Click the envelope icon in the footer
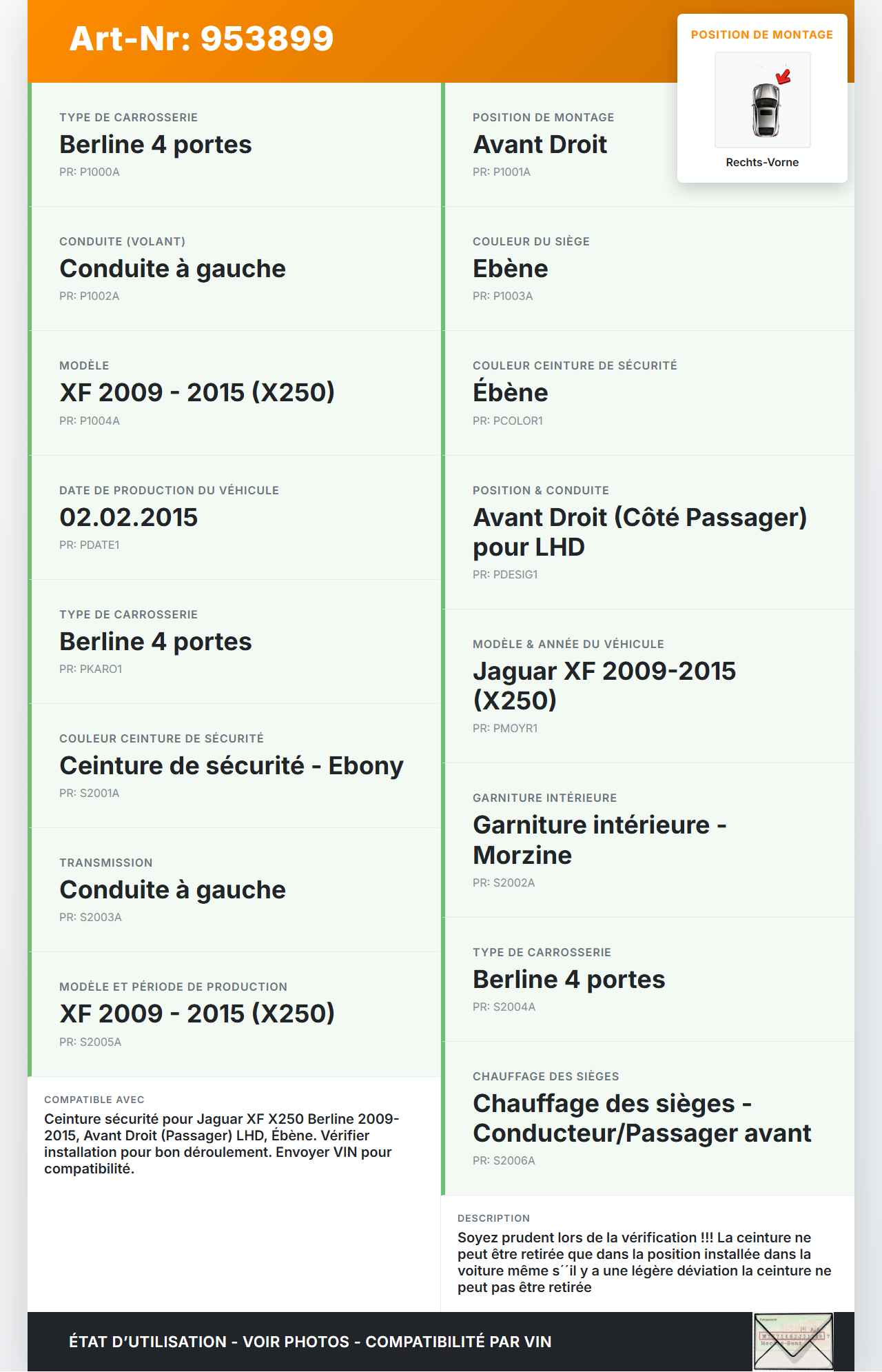The width and height of the screenshot is (882, 1372). click(793, 1341)
